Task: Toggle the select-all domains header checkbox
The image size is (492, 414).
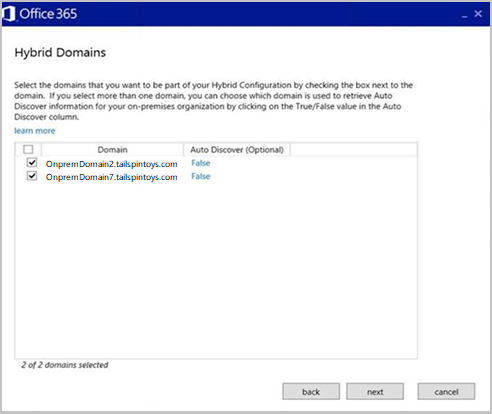Action: (x=28, y=149)
